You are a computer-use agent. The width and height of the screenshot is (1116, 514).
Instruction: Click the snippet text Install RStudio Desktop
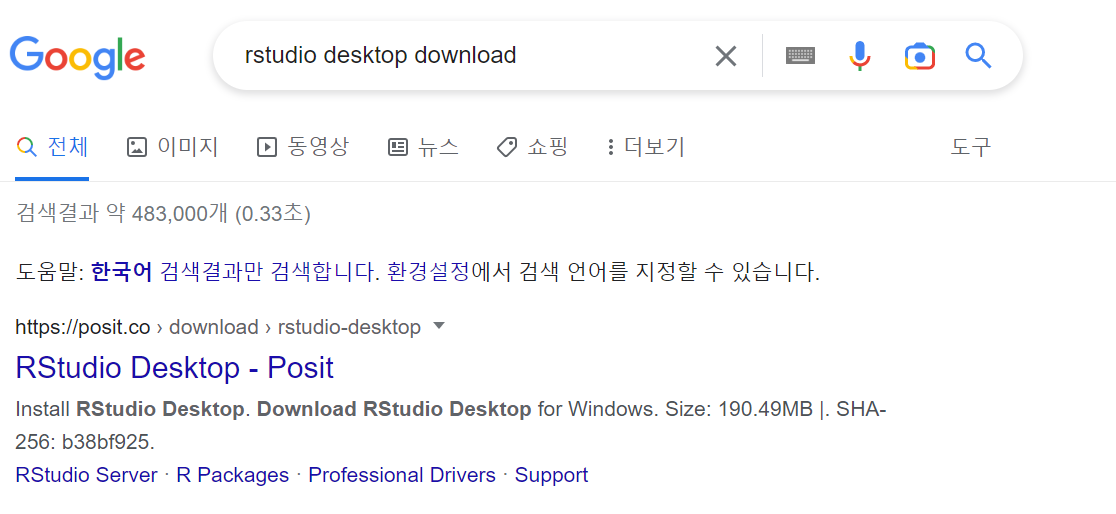click(x=132, y=409)
